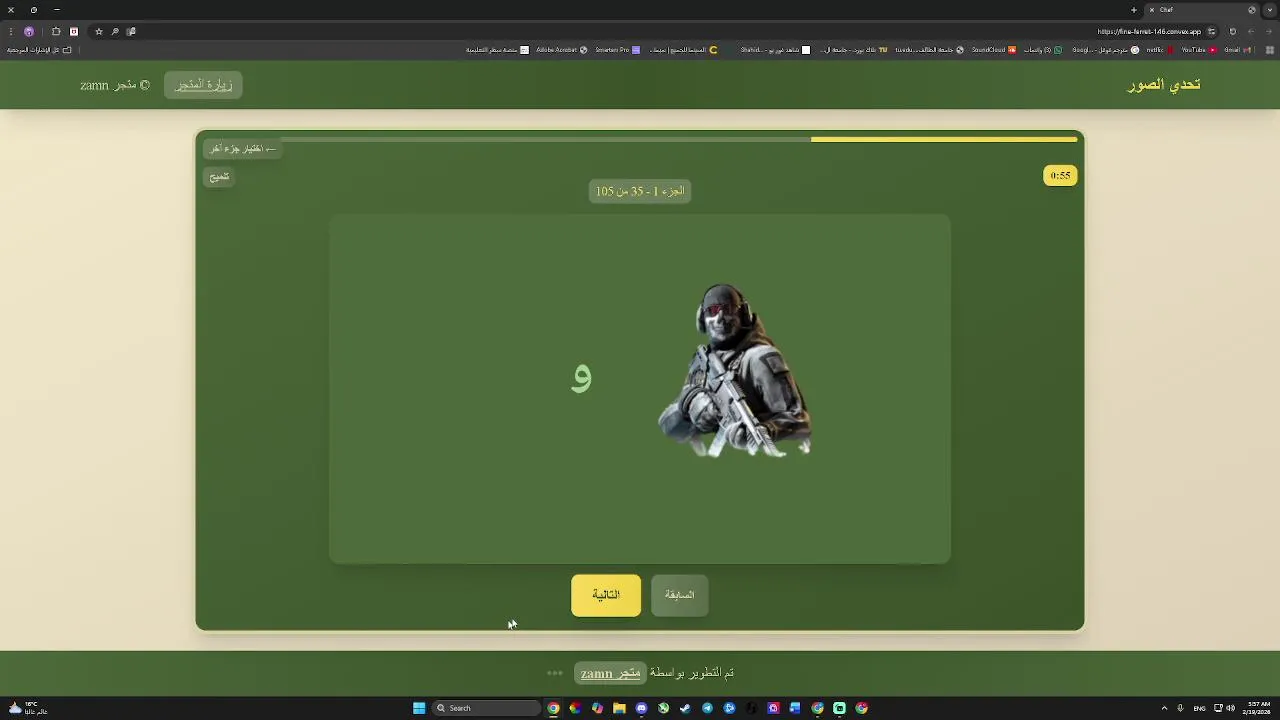Open the weather widget on taskbar
The height and width of the screenshot is (720, 1280).
(x=27, y=708)
